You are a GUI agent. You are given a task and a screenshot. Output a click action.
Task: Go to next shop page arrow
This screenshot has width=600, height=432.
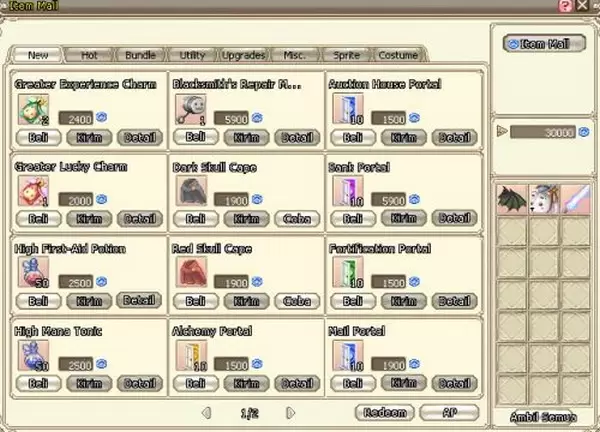[290, 413]
